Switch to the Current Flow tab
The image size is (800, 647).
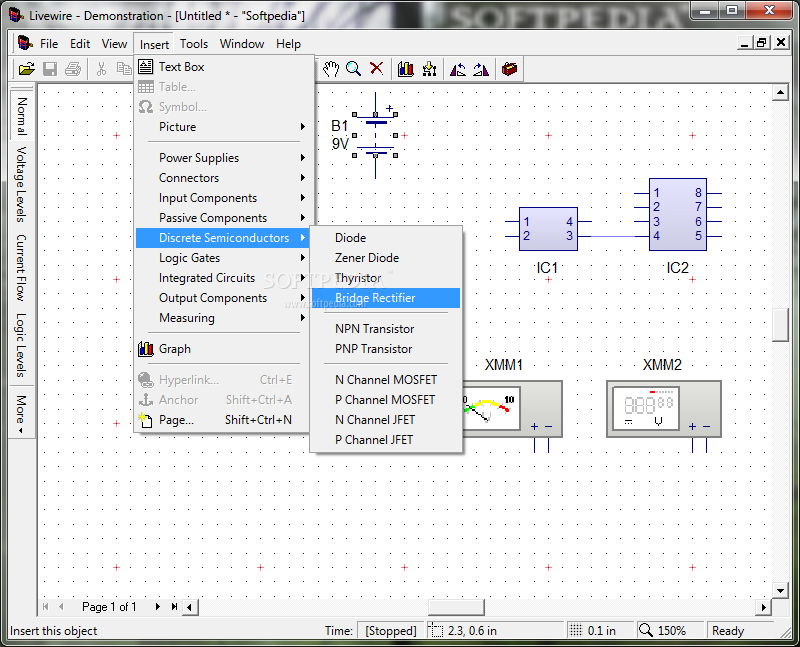tap(21, 268)
